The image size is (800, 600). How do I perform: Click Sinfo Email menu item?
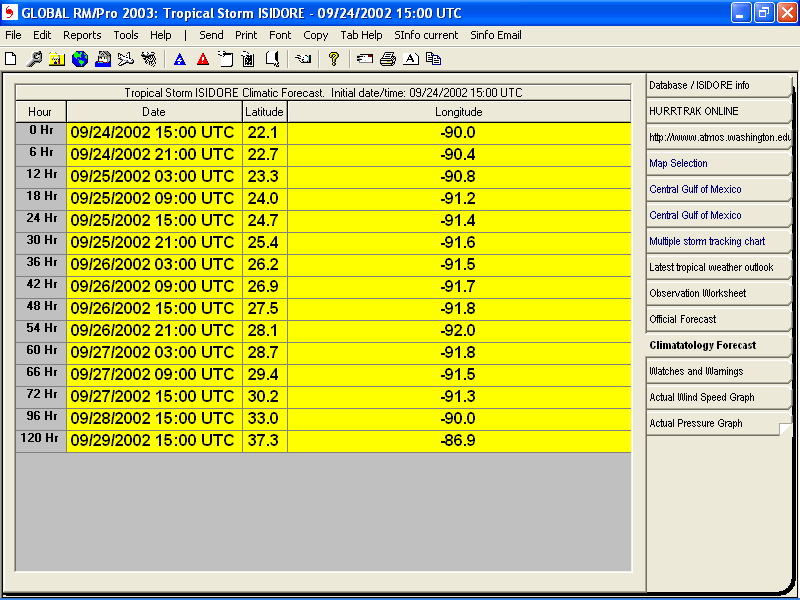pyautogui.click(x=496, y=35)
